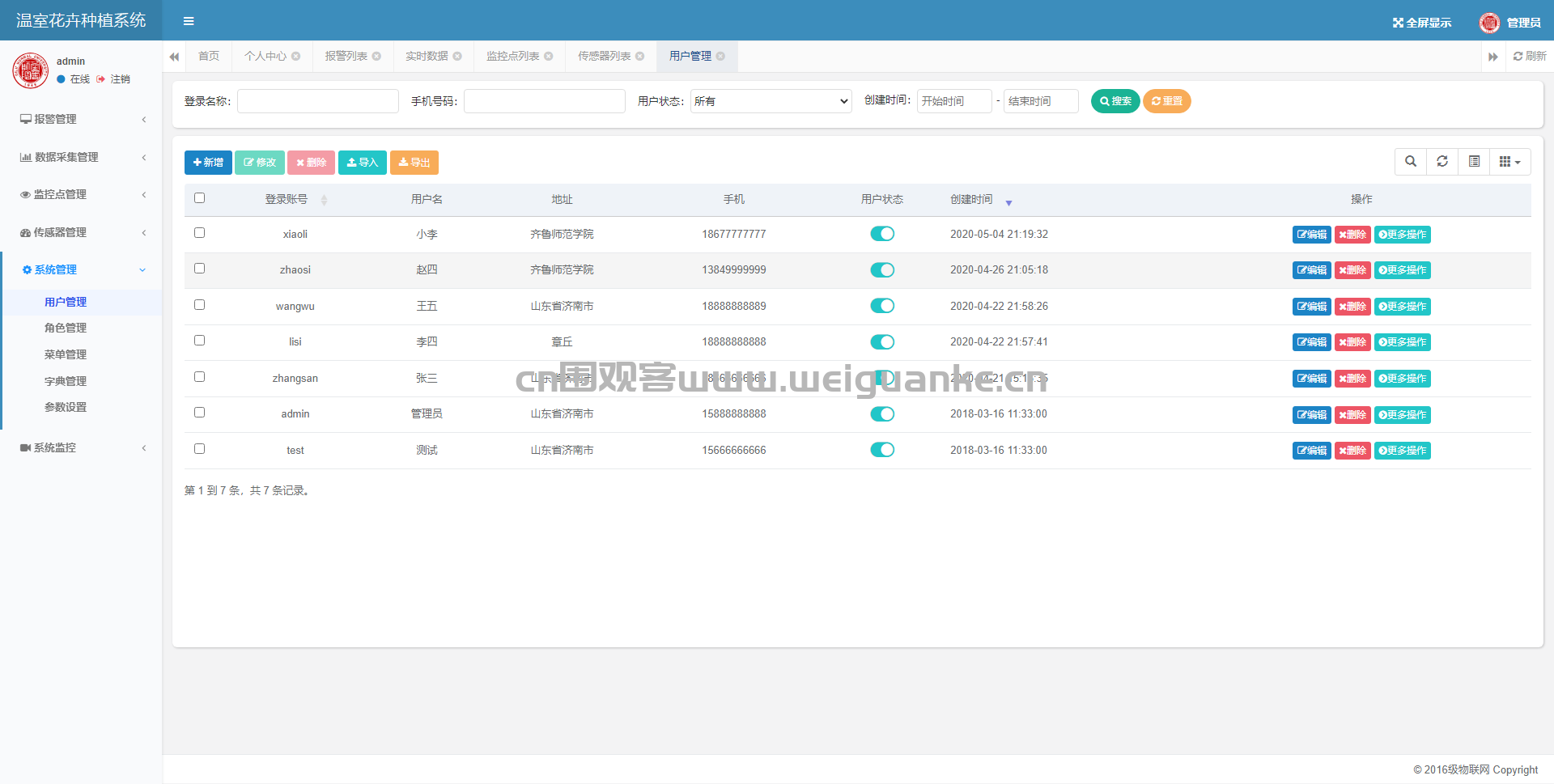
Task: Open the columns grid dropdown
Action: (1510, 162)
